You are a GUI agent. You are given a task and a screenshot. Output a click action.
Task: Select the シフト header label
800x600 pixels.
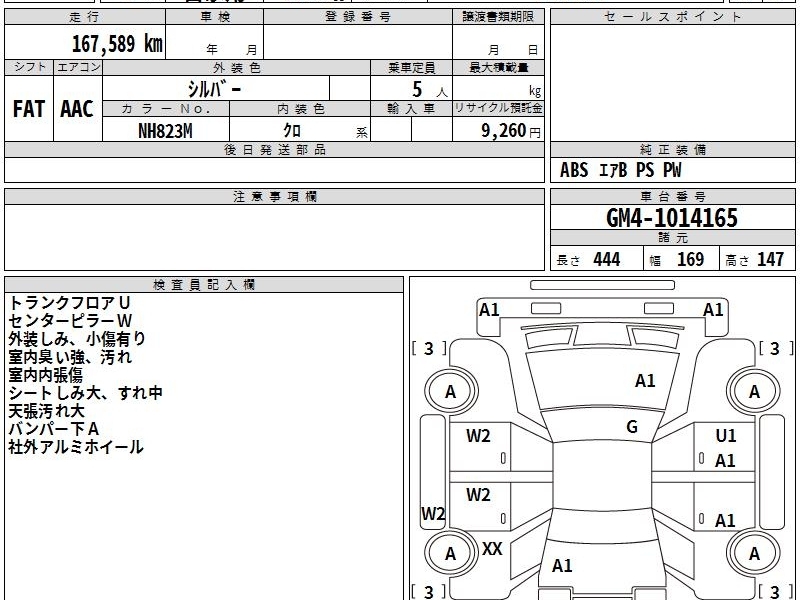(x=29, y=67)
